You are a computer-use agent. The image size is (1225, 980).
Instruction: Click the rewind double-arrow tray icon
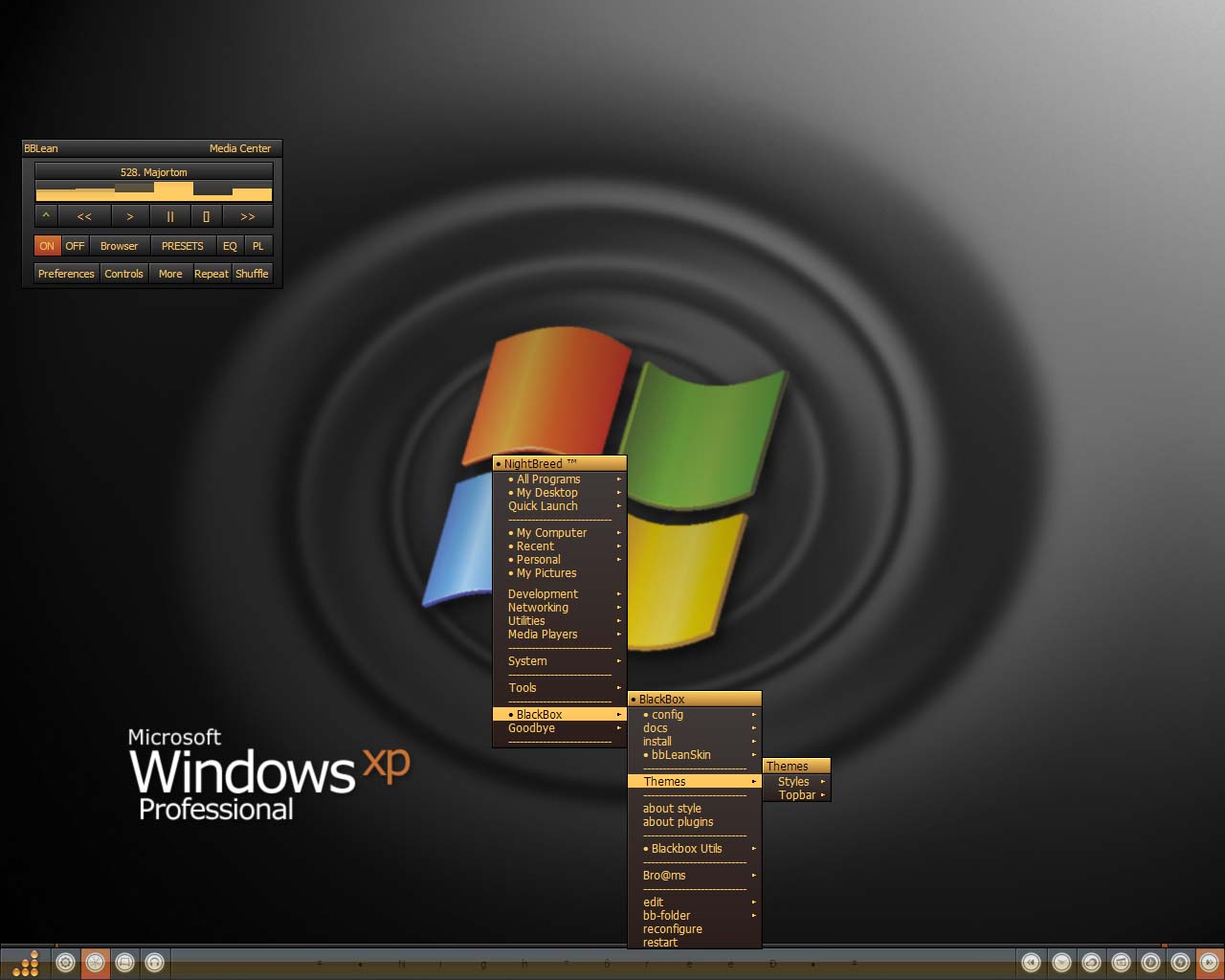(1031, 963)
